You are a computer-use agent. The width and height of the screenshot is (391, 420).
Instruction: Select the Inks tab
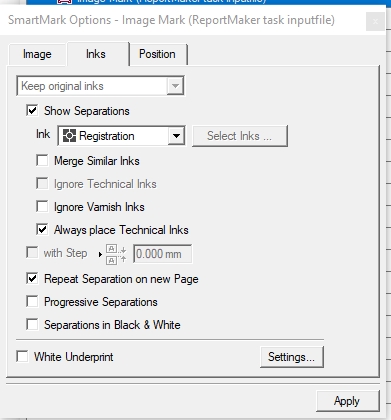pos(96,54)
